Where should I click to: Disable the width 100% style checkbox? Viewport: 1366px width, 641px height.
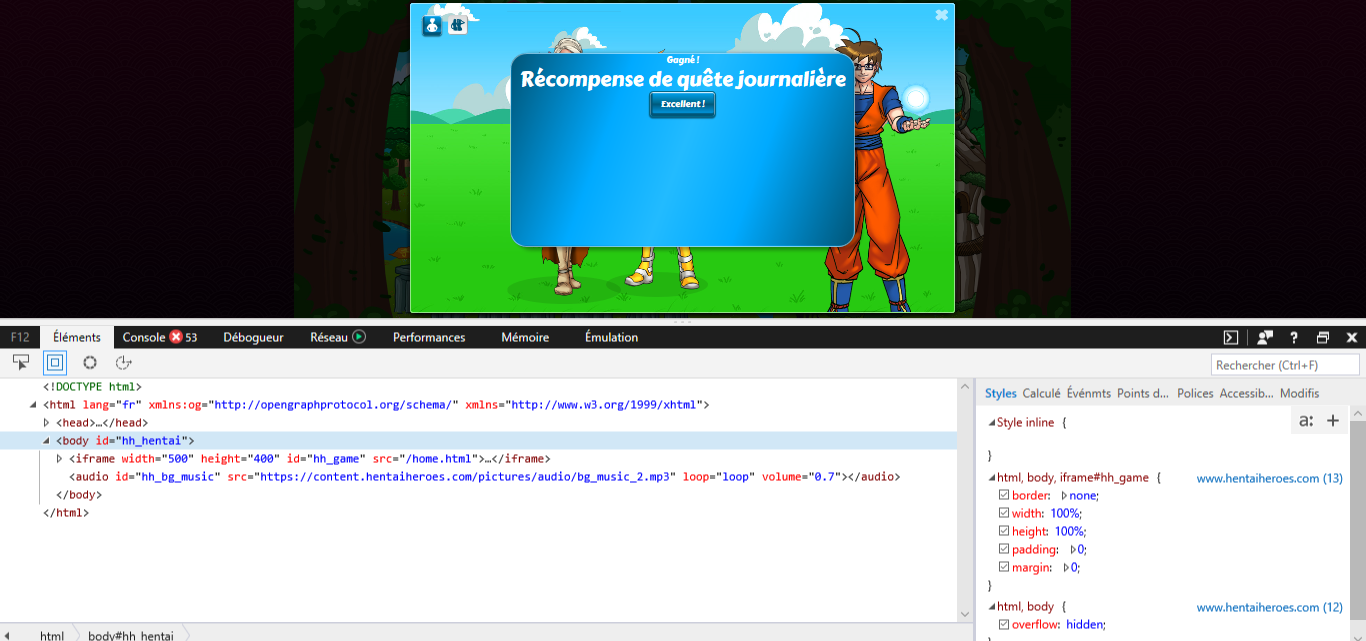point(1004,514)
